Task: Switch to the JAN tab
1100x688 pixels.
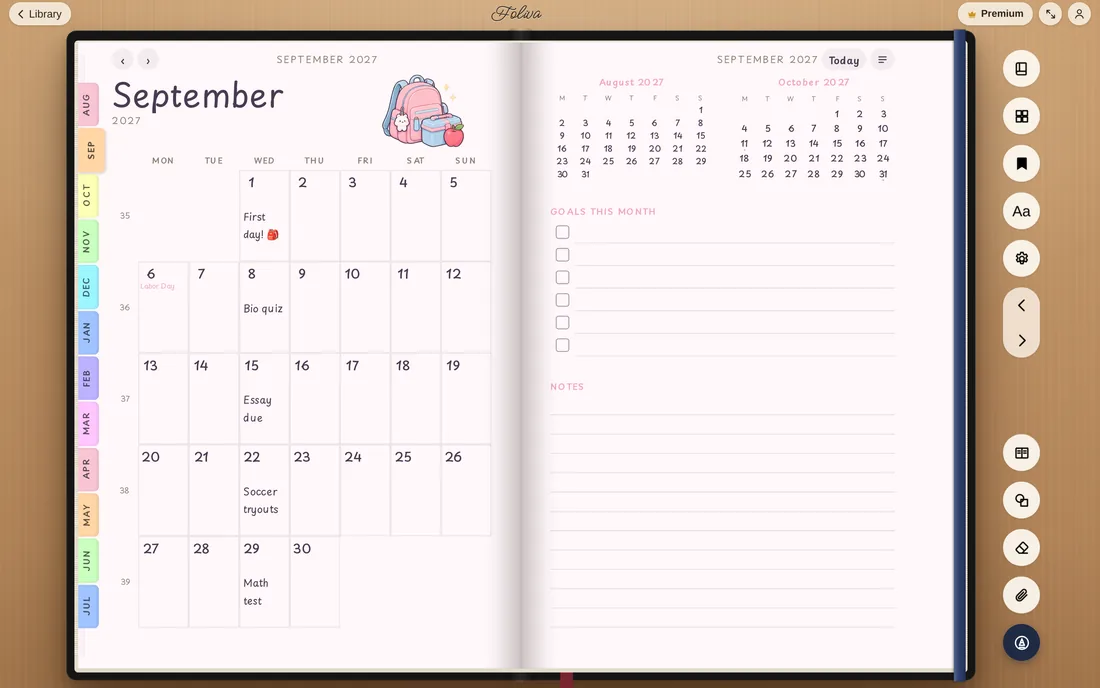Action: [87, 332]
